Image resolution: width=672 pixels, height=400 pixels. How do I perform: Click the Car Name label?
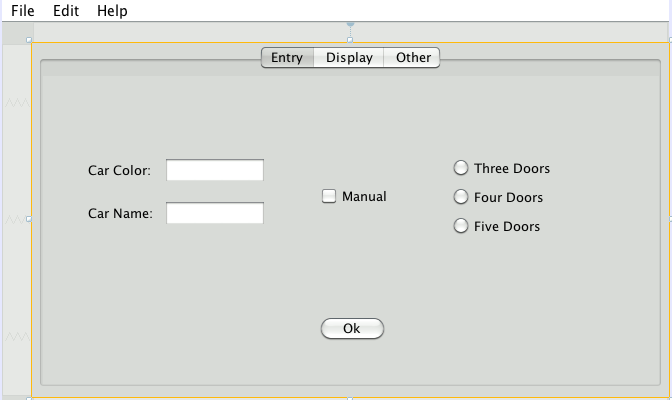(120, 213)
